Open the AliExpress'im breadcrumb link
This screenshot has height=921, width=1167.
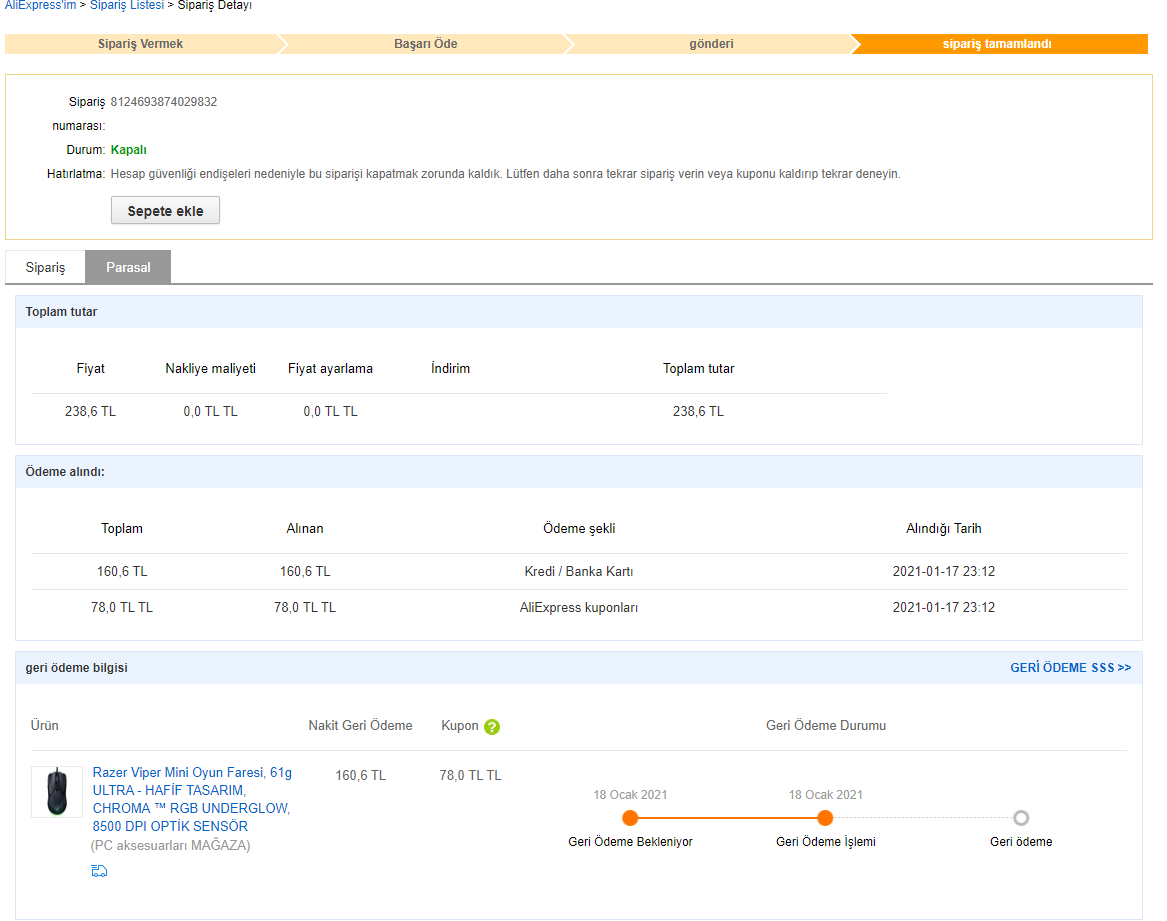pos(40,5)
